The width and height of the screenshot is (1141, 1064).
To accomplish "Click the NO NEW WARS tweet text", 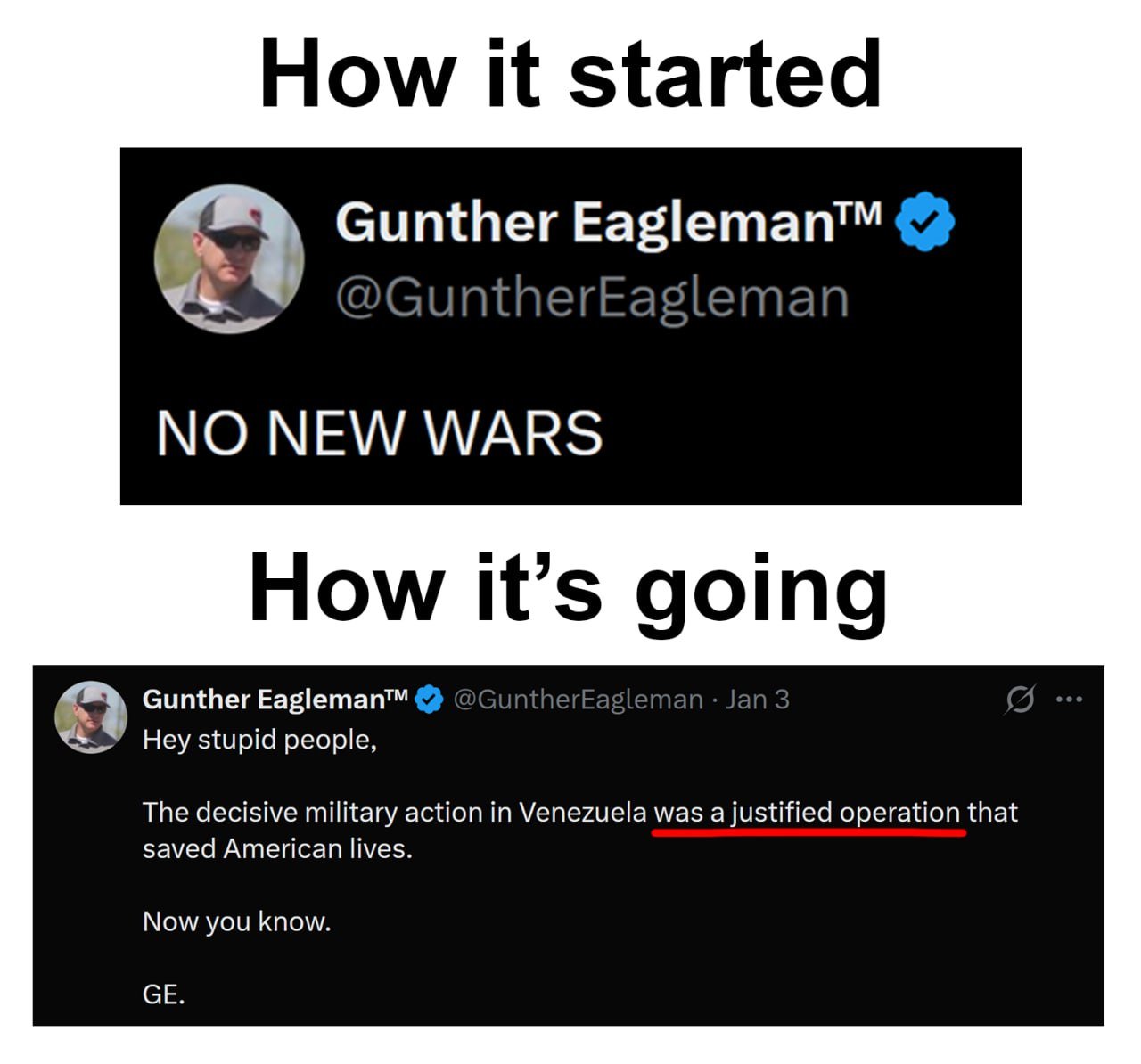I will click(x=380, y=433).
